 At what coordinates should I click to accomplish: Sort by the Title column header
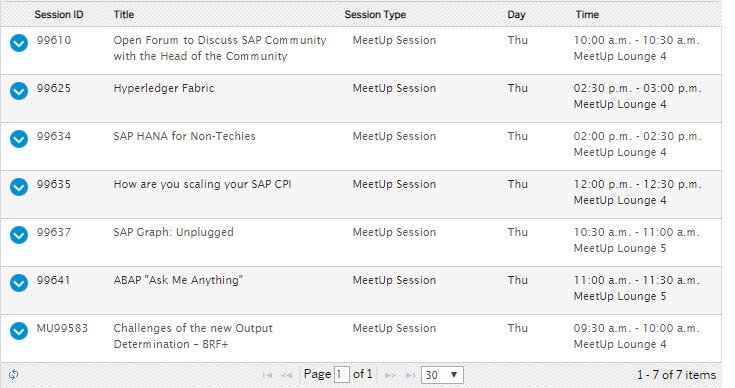(124, 15)
